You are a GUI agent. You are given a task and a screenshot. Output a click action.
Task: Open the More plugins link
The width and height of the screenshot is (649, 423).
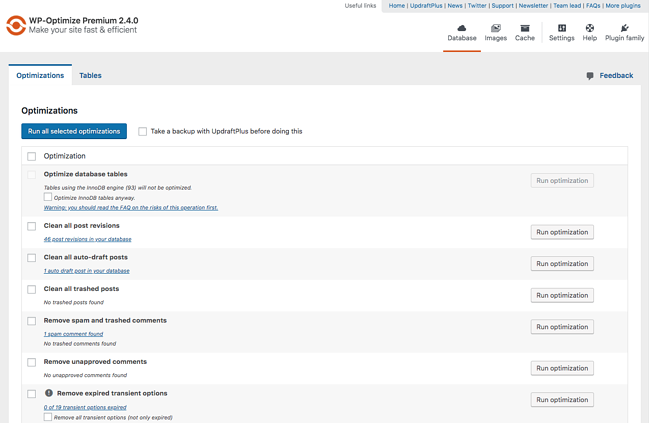(623, 5)
